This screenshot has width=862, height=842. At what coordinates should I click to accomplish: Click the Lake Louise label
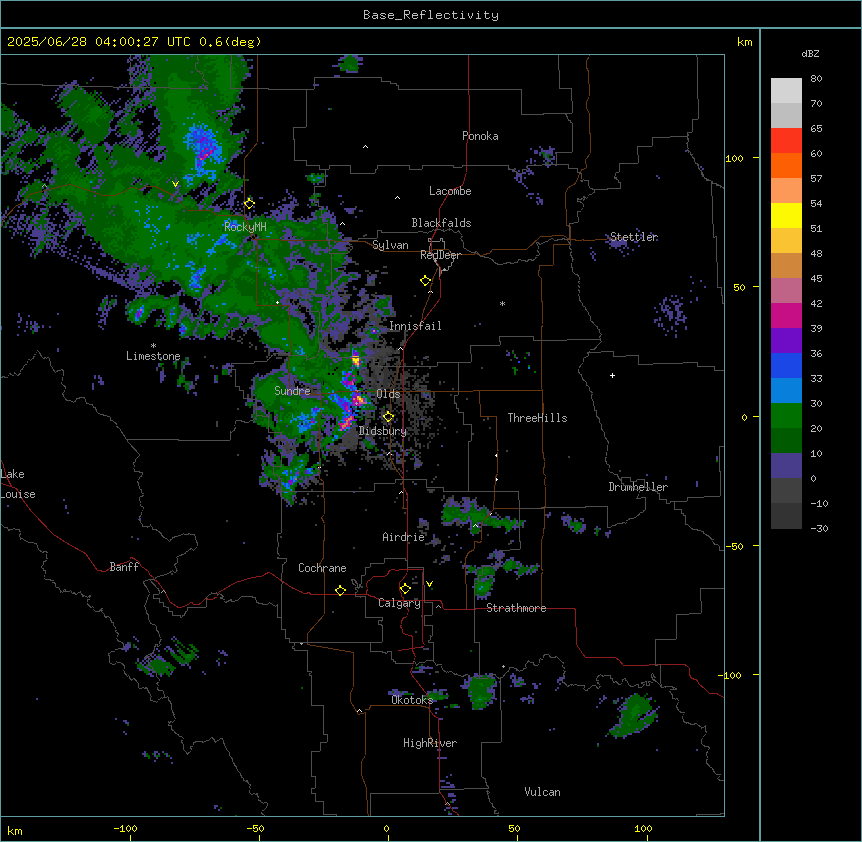[x=18, y=484]
